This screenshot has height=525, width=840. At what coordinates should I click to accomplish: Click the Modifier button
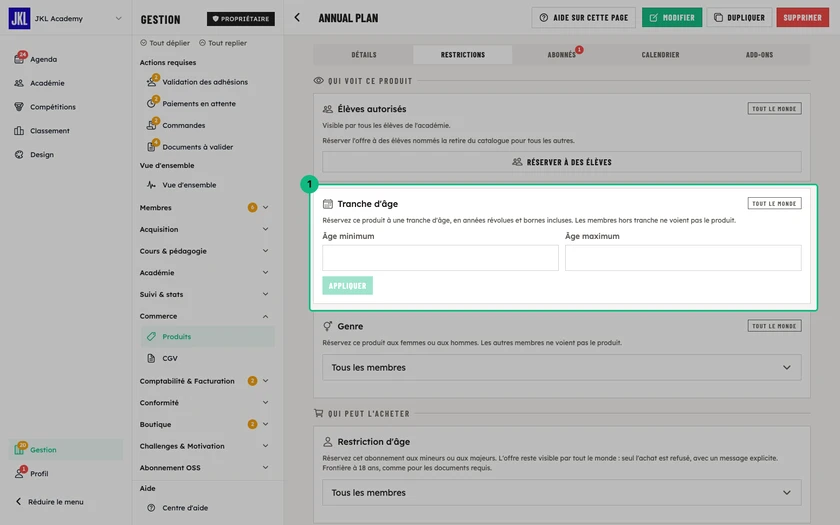672,18
